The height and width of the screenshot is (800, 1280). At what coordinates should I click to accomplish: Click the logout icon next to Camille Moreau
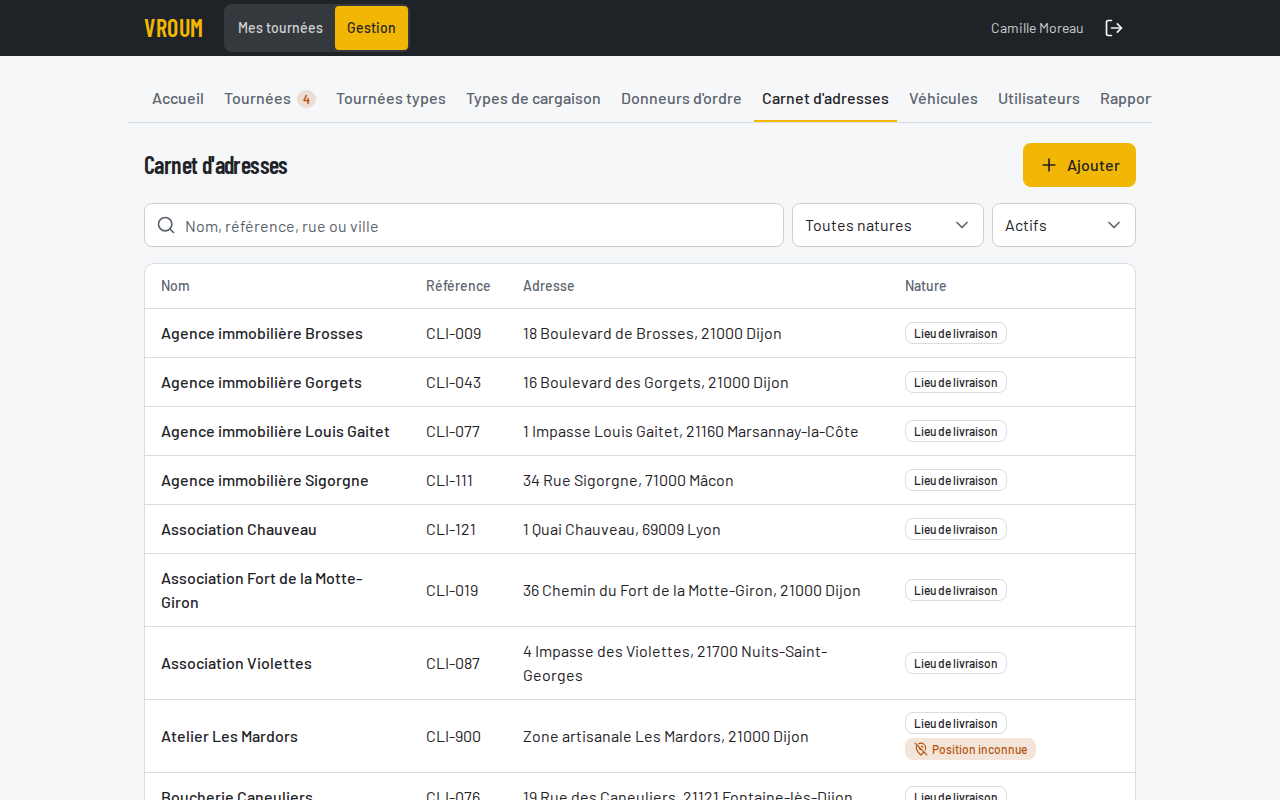tap(1114, 28)
